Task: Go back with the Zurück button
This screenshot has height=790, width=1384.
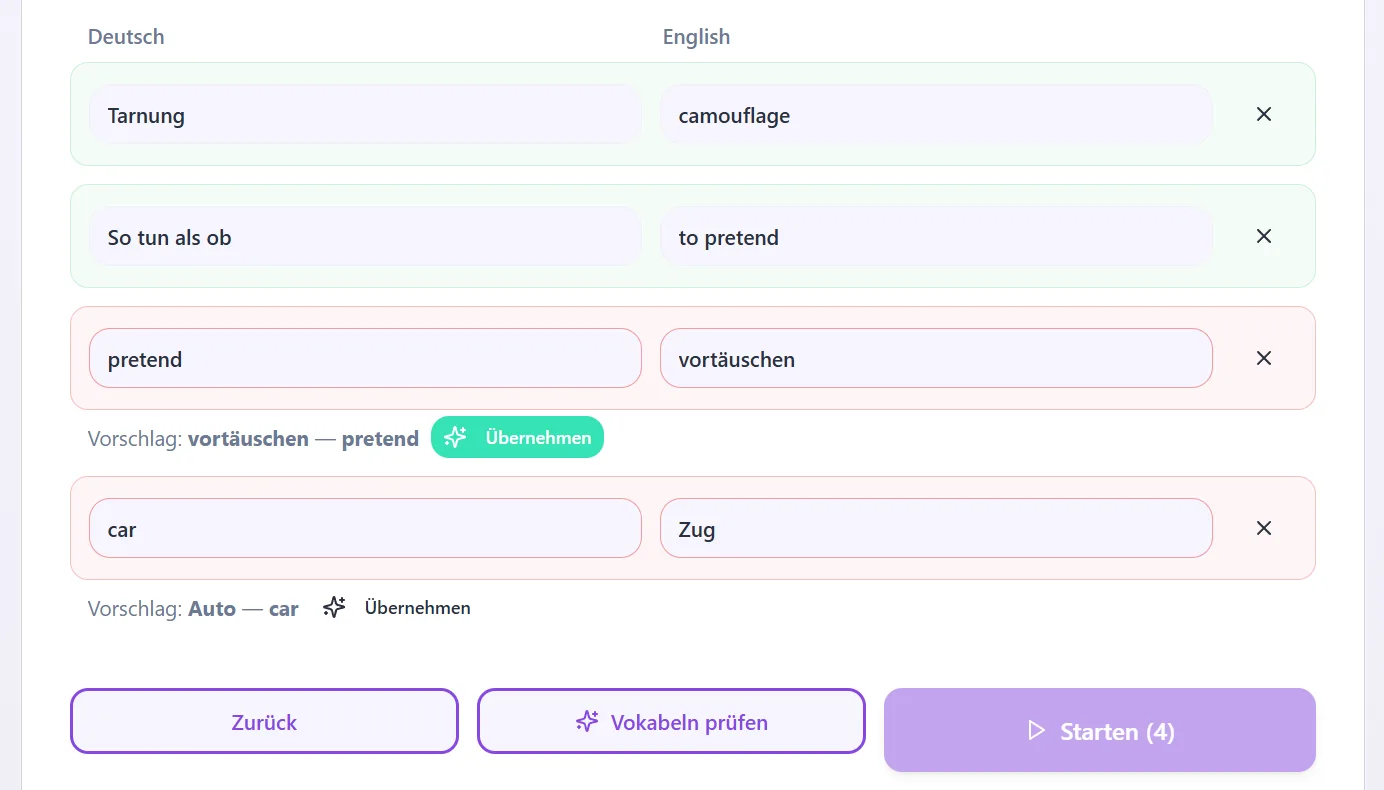Action: coord(264,721)
